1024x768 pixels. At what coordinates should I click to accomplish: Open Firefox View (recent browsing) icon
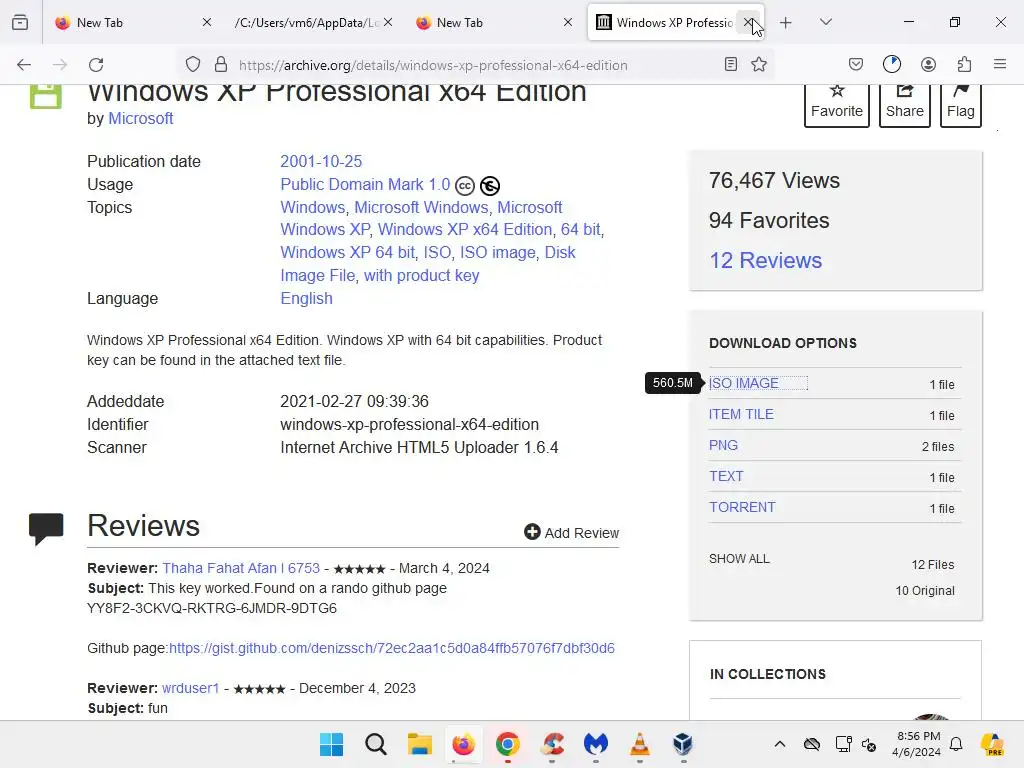[20, 22]
